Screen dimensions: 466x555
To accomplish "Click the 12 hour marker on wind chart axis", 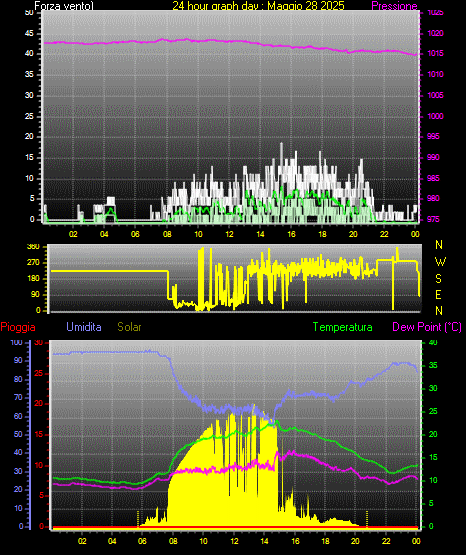I will pyautogui.click(x=229, y=234).
